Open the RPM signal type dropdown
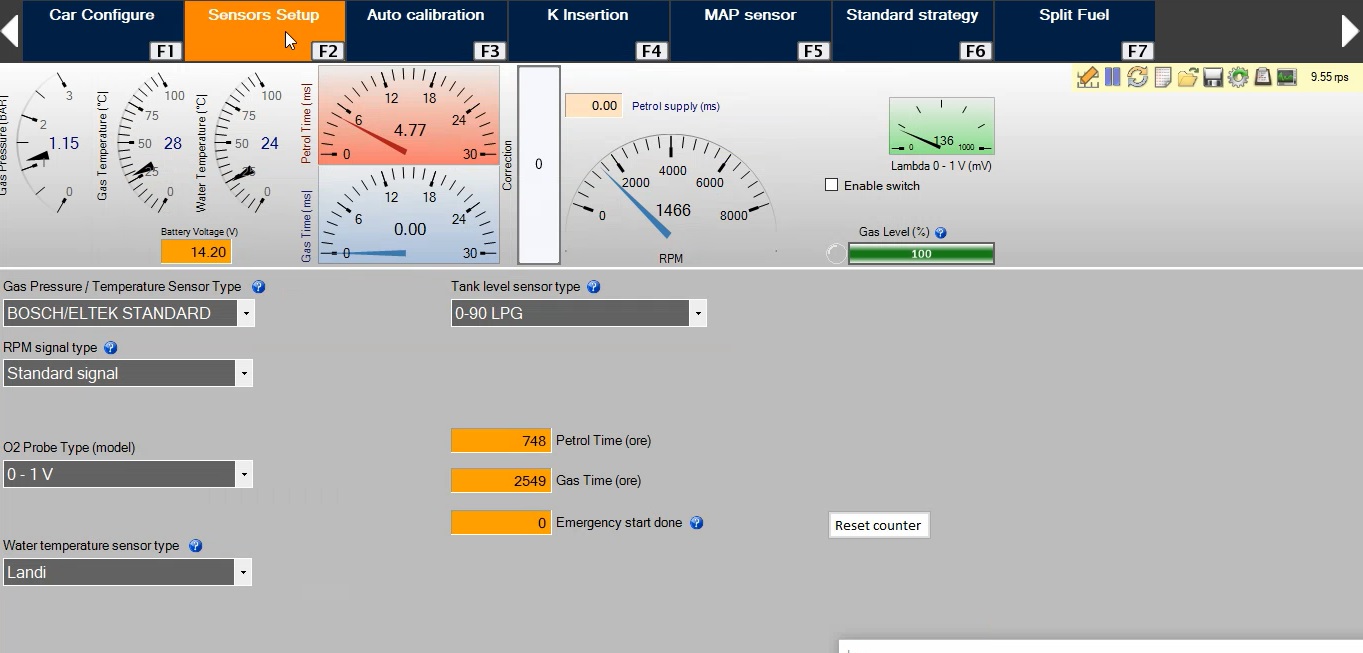This screenshot has height=653, width=1363. pos(243,374)
